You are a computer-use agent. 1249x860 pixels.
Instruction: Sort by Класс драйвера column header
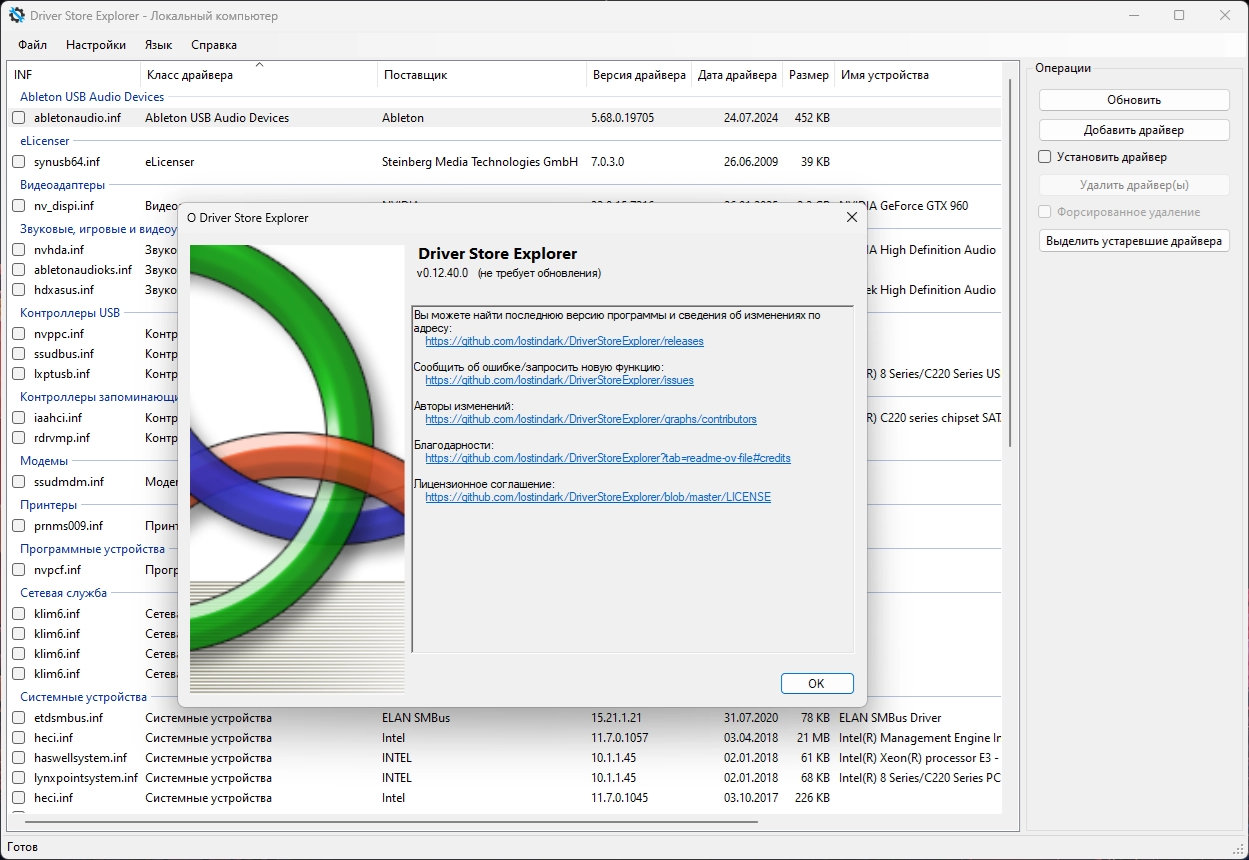pos(260,75)
